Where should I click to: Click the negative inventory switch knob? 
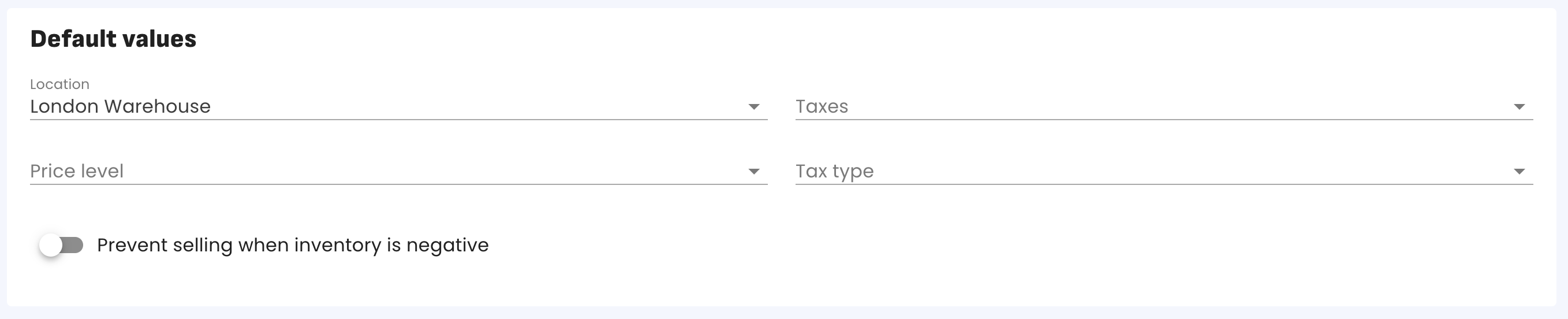tap(51, 246)
